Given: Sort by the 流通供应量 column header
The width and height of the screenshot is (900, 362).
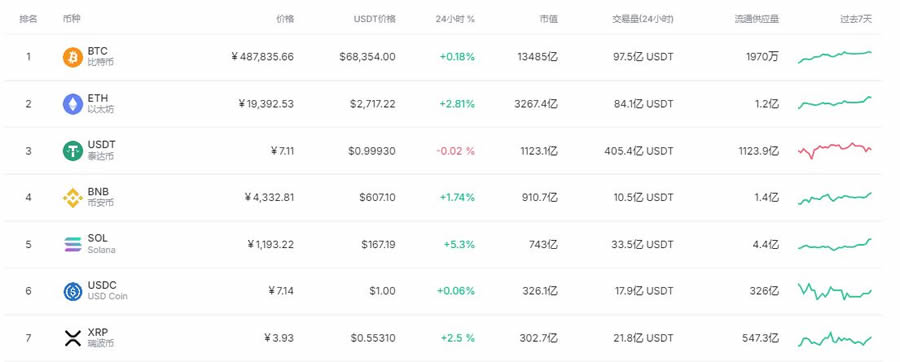Looking at the screenshot, I should (757, 19).
